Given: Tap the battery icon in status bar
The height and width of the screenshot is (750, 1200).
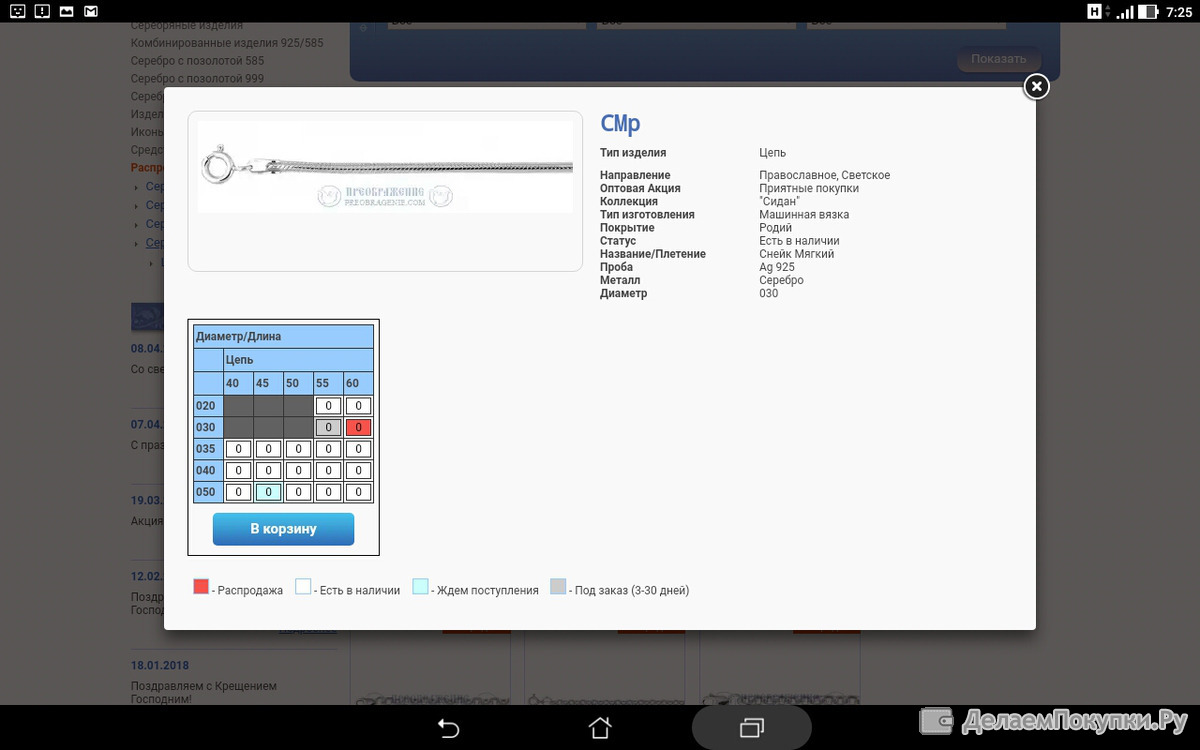Looking at the screenshot, I should [1150, 12].
